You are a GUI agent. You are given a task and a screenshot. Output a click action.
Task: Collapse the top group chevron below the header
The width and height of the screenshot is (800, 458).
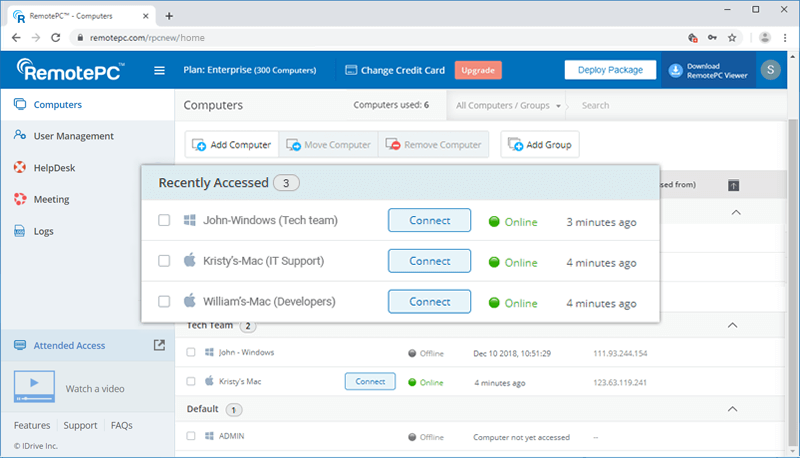pyautogui.click(x=736, y=212)
